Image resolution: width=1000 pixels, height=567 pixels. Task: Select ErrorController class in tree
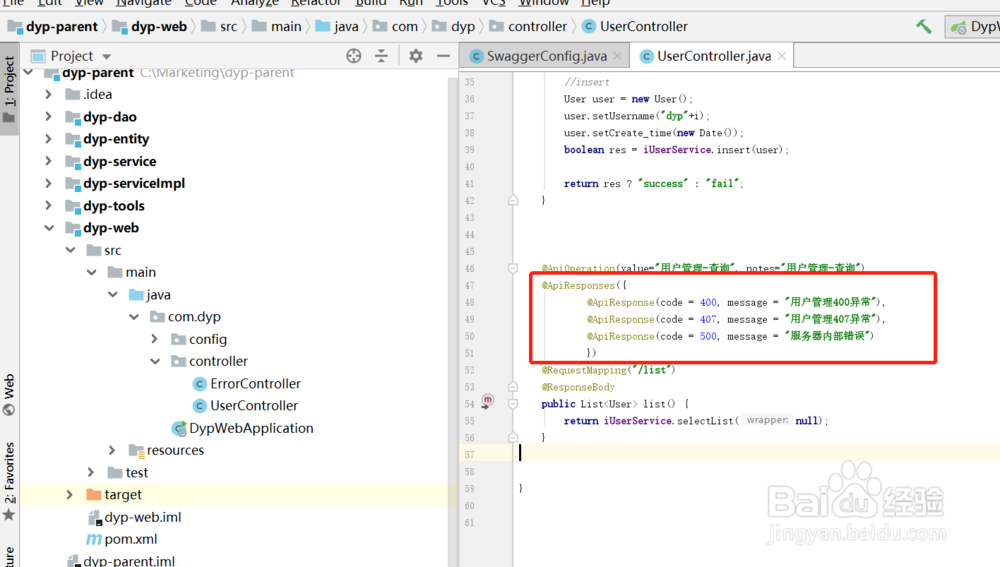pos(255,383)
